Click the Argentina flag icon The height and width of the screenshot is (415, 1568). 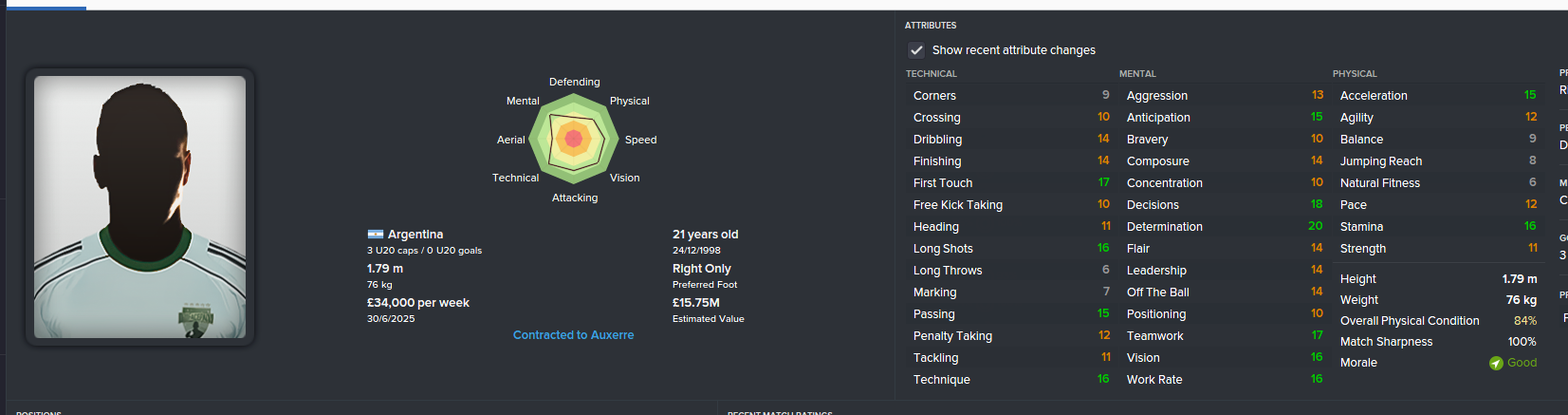[375, 235]
